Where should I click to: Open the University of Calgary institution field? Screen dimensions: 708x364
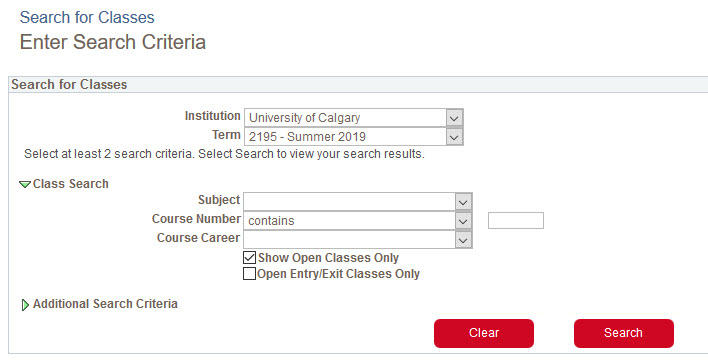354,118
